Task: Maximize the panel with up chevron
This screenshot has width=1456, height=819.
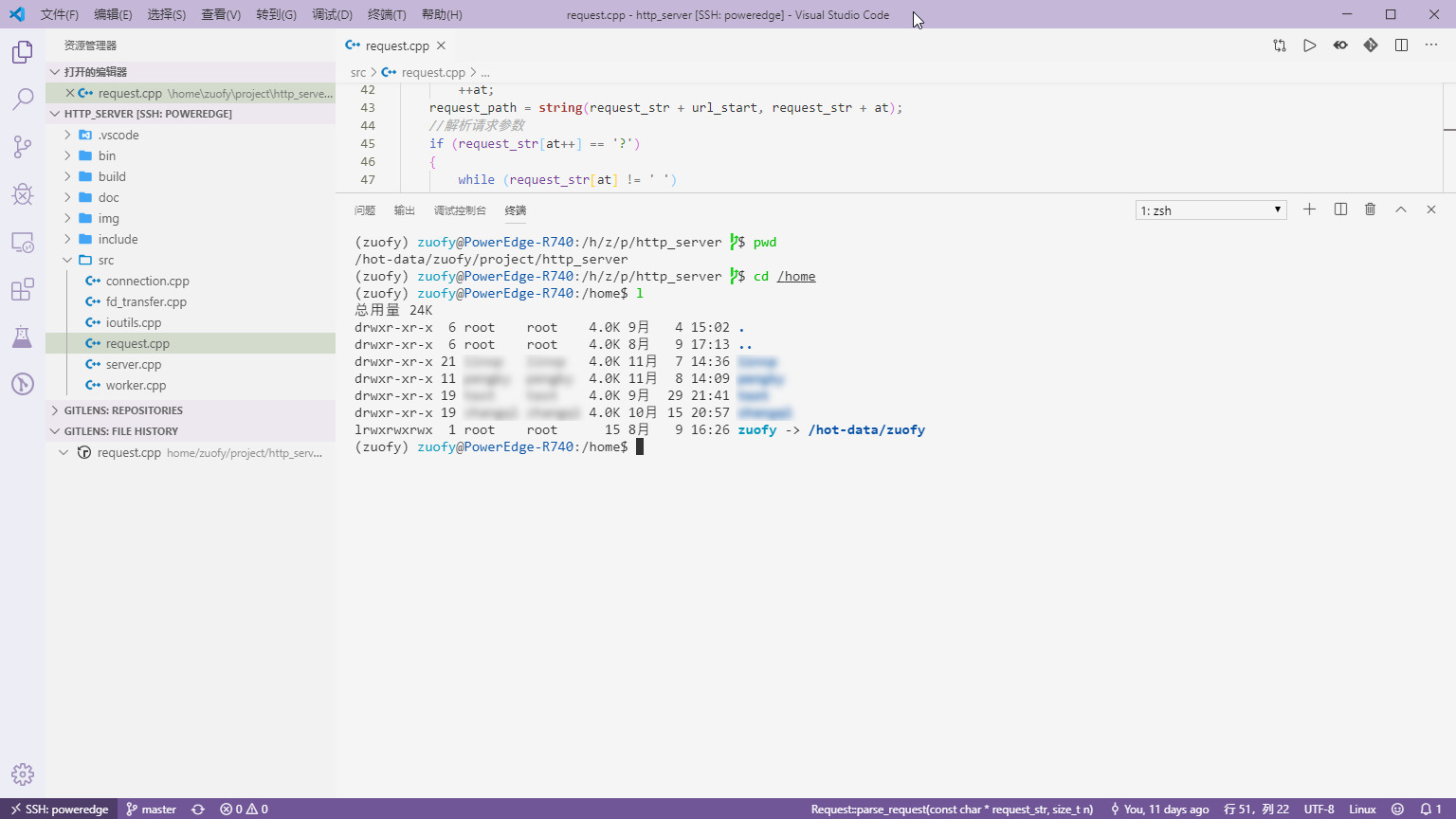Action: click(1401, 209)
